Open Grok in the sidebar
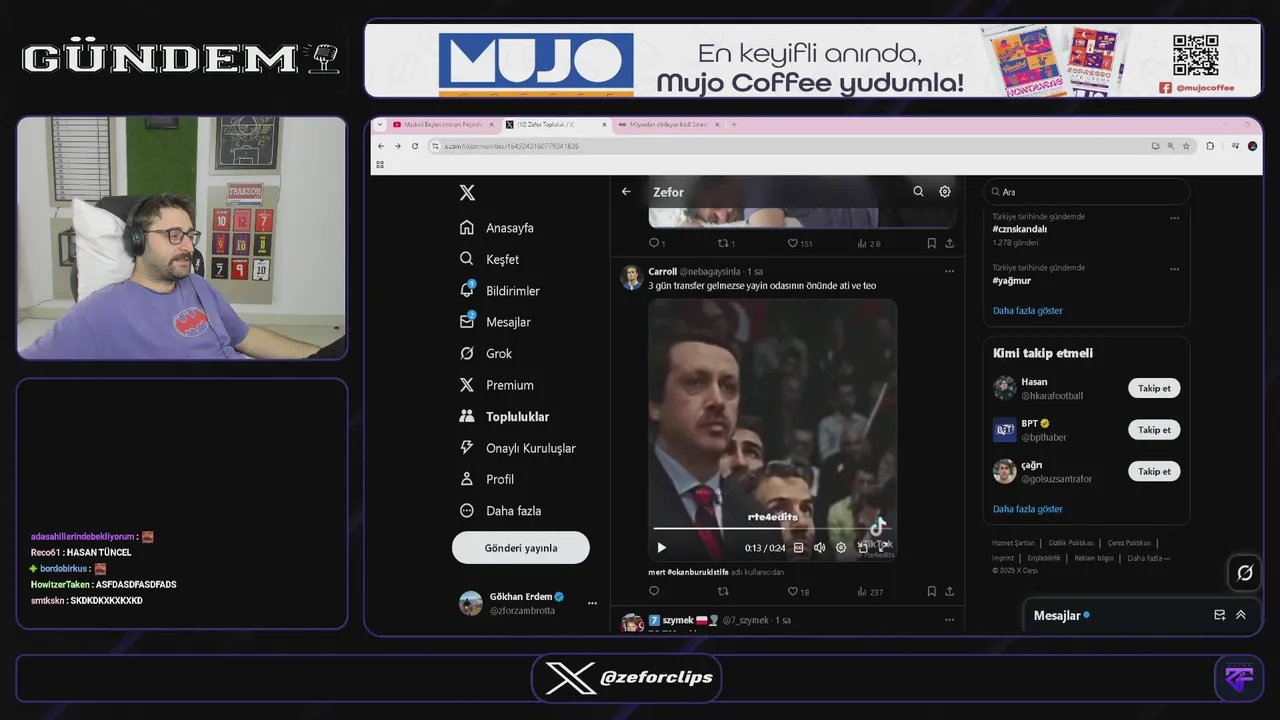1280x720 pixels. [486, 353]
